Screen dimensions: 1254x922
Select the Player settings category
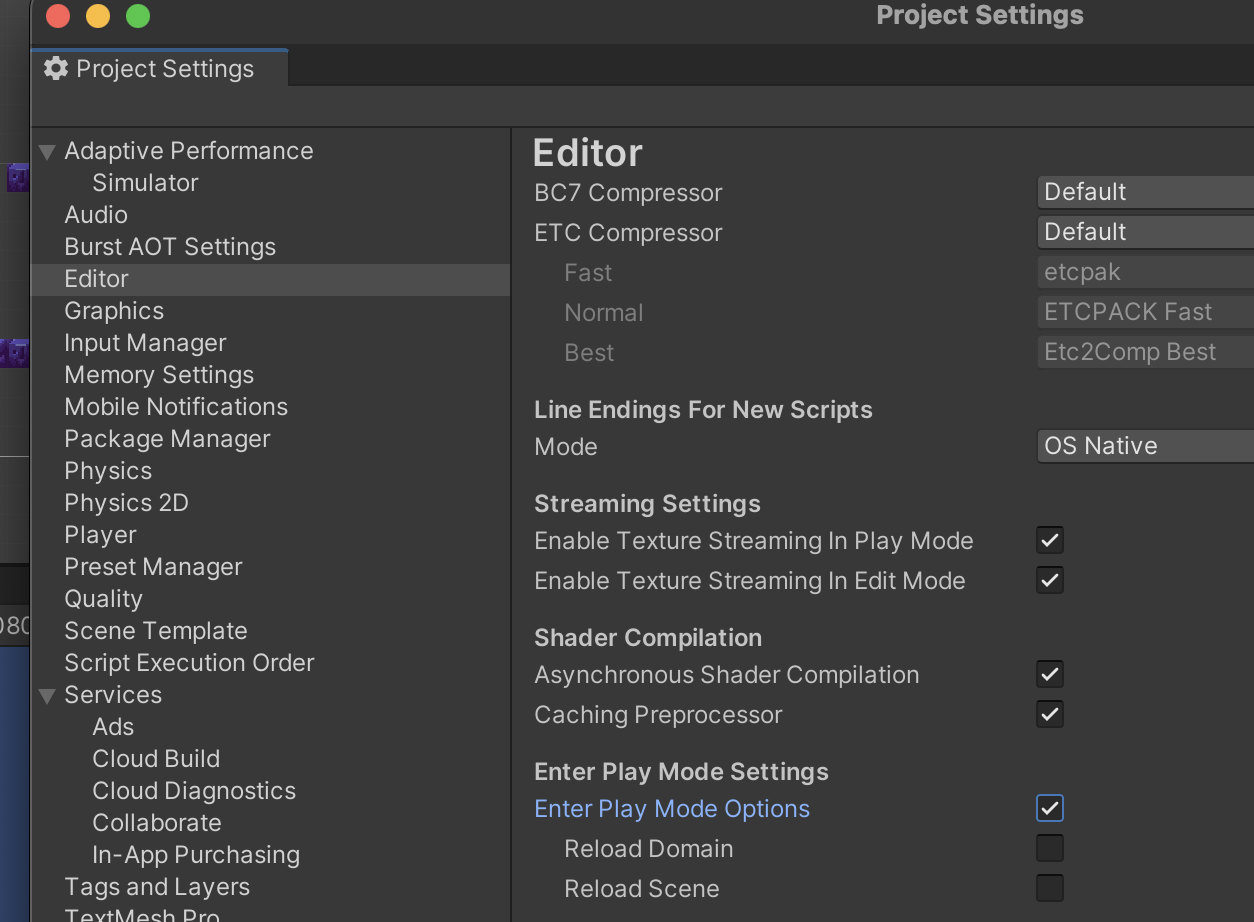point(100,535)
